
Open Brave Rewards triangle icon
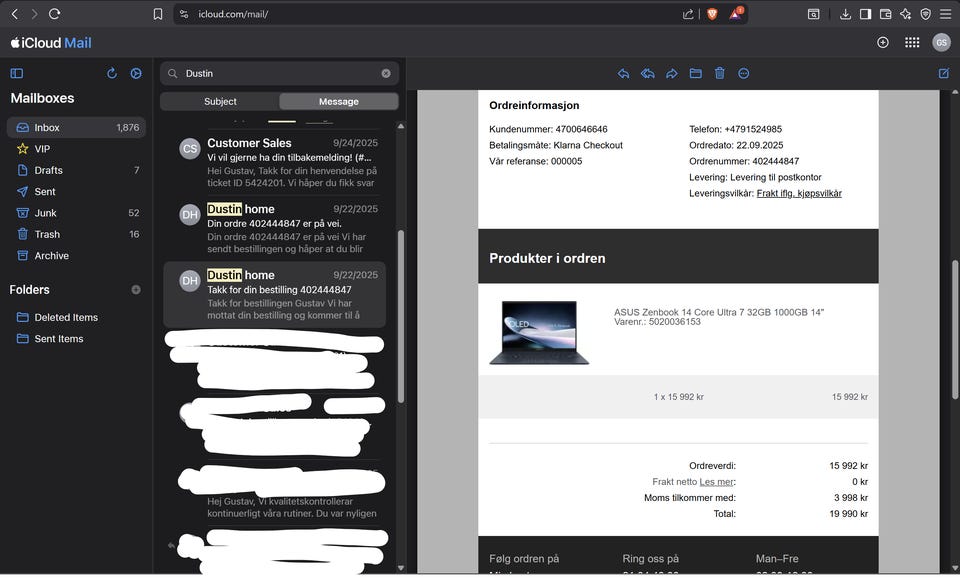735,13
